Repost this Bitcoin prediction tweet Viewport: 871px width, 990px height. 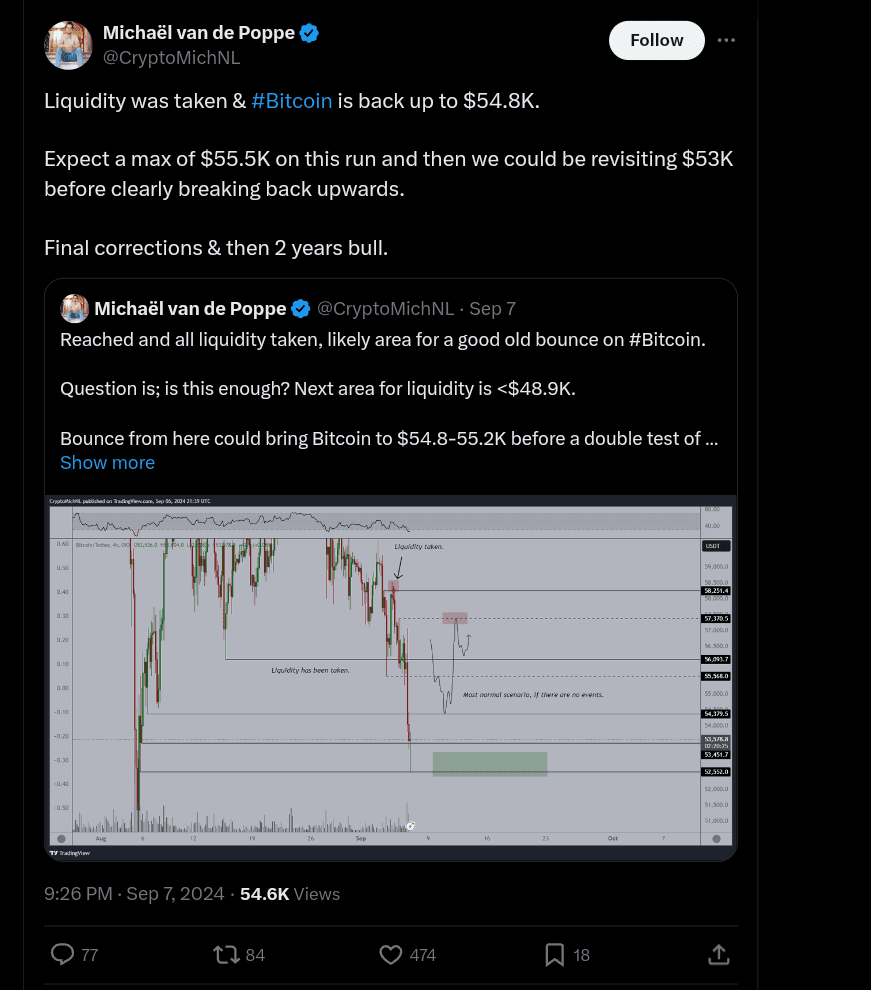tap(227, 955)
